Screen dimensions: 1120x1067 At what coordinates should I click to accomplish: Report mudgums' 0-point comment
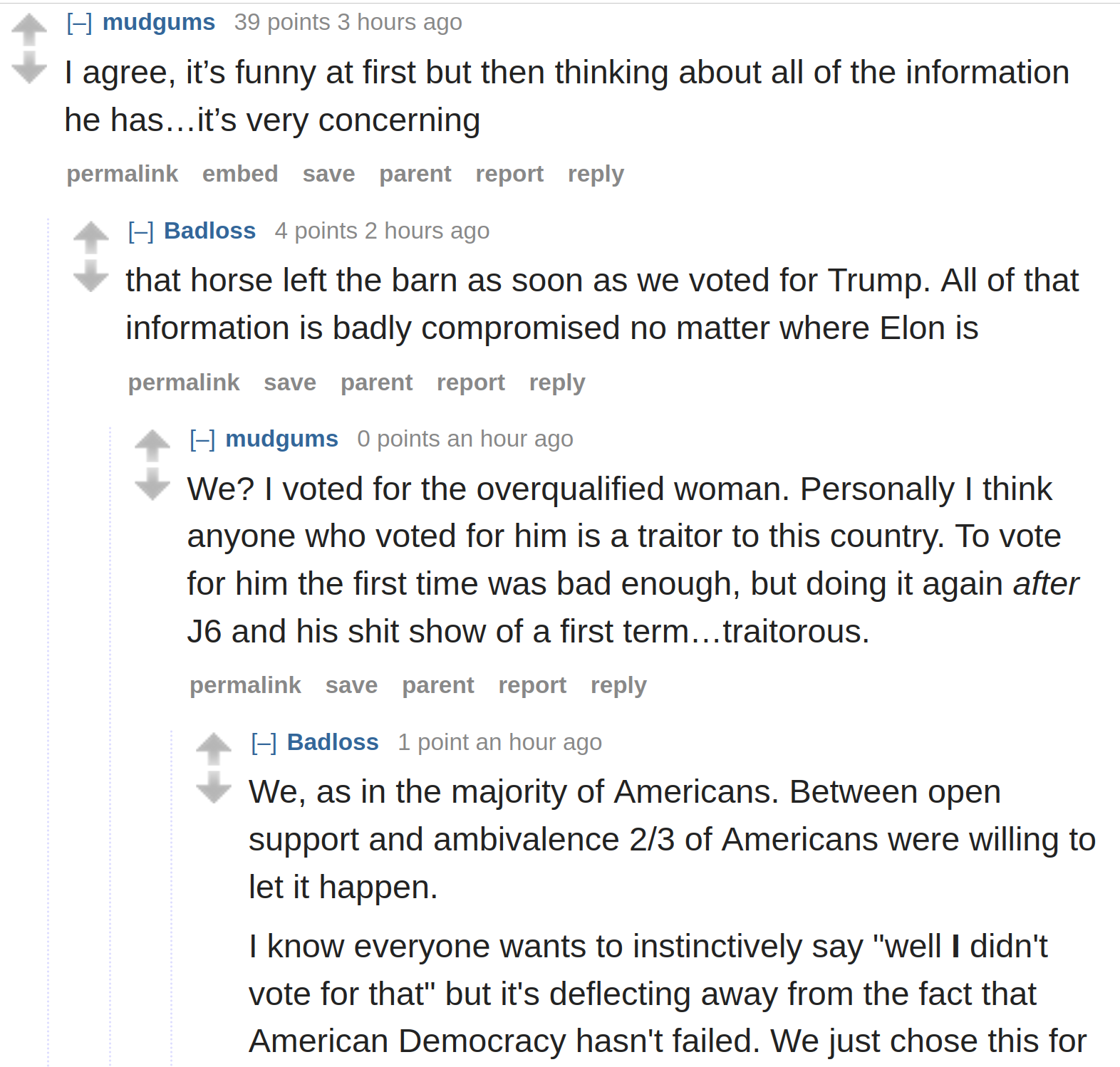click(x=532, y=685)
